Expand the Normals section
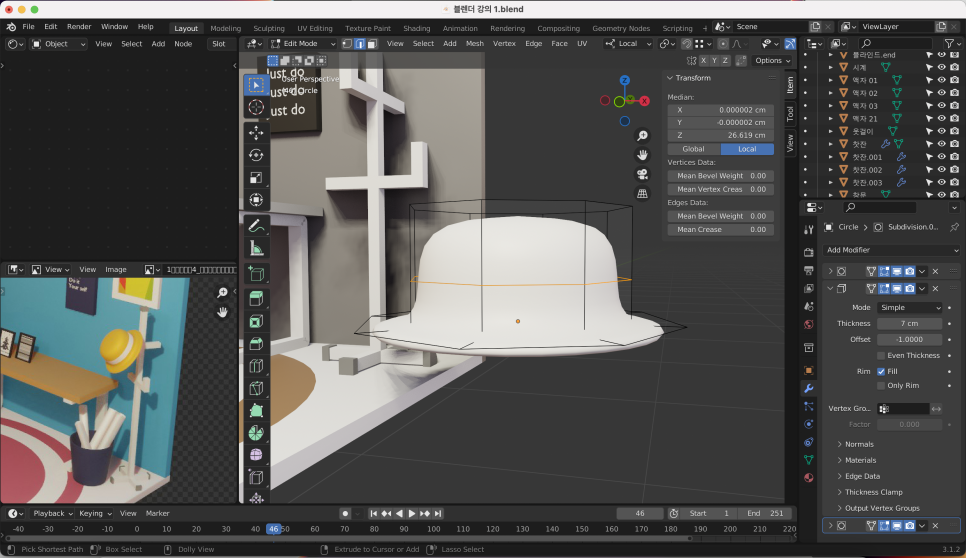This screenshot has height=558, width=966. pyautogui.click(x=859, y=444)
